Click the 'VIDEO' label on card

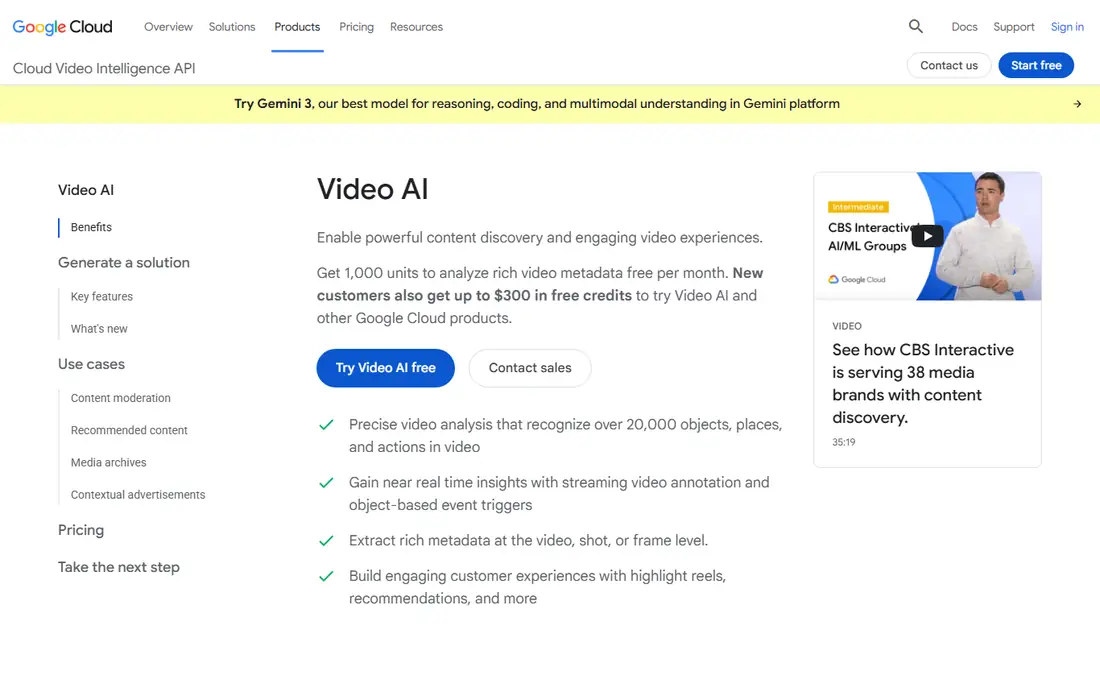847,326
